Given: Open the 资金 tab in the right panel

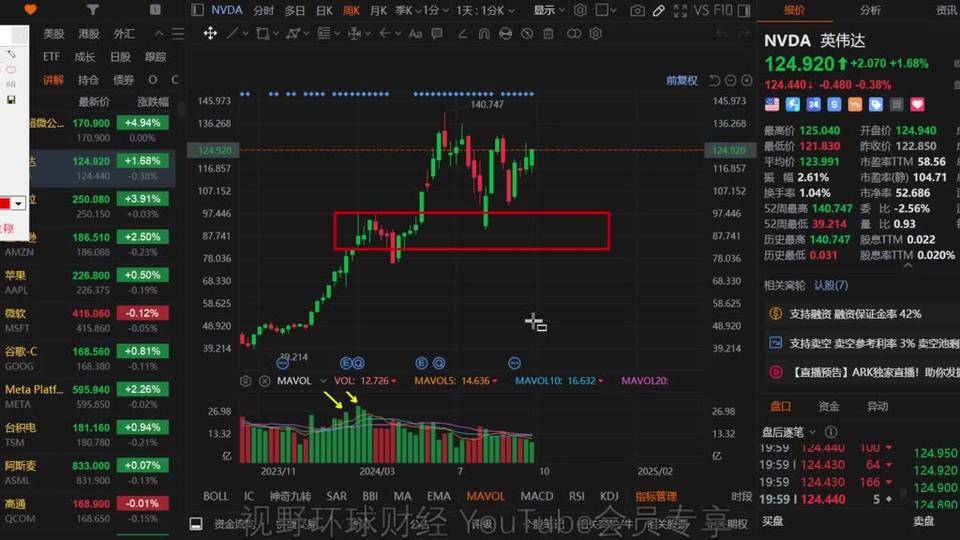Looking at the screenshot, I should 829,407.
